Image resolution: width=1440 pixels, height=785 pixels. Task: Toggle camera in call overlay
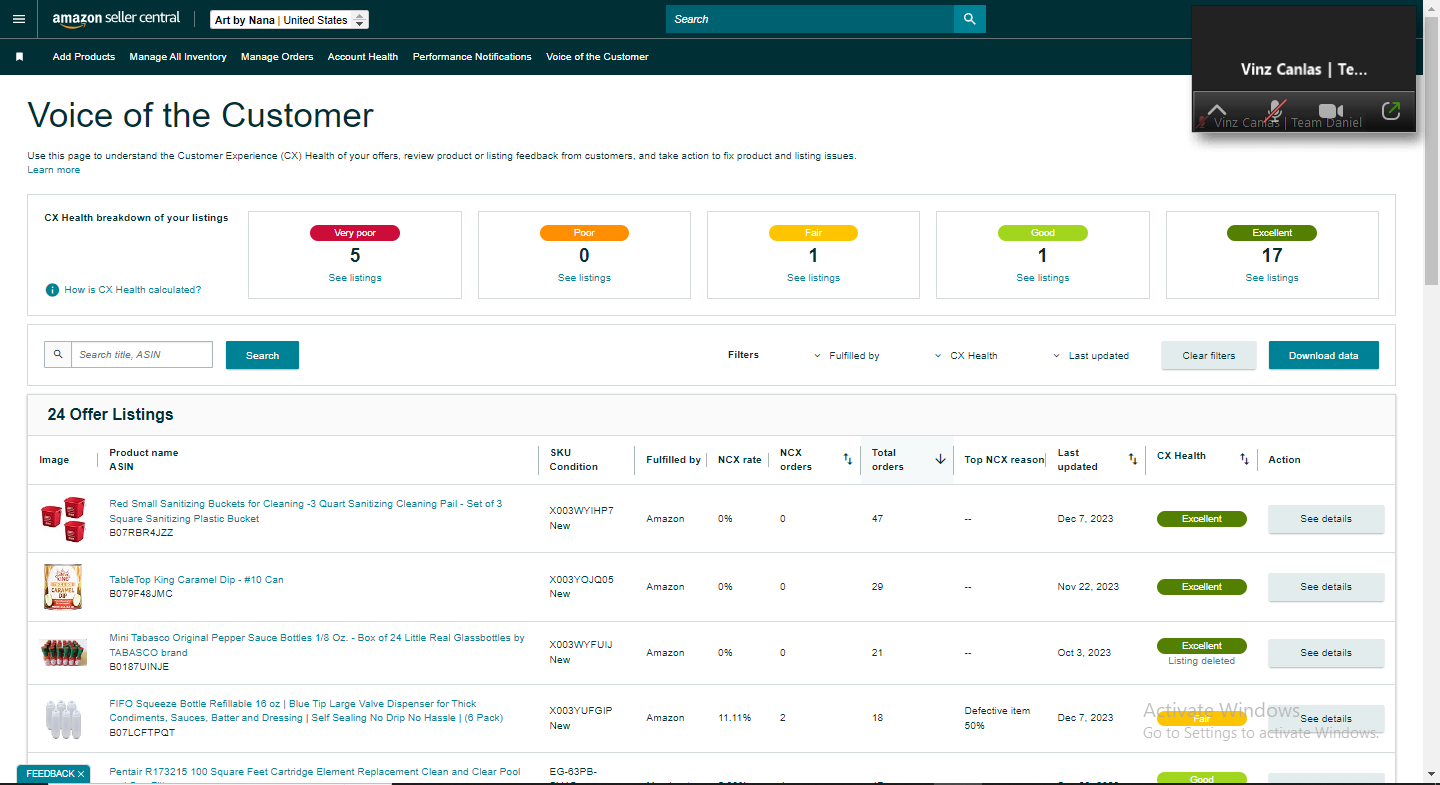tap(1331, 111)
